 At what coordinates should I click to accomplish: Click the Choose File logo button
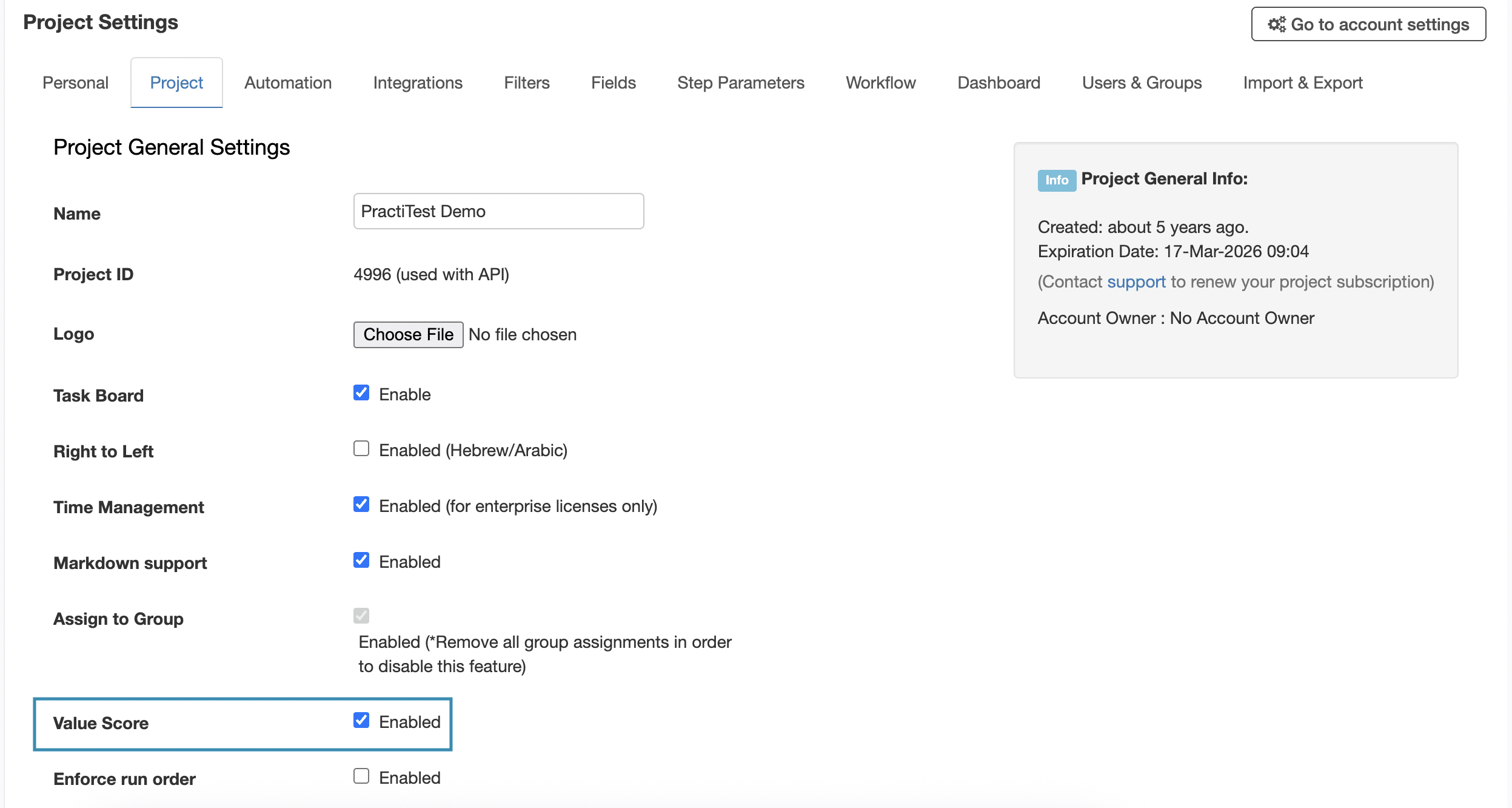(x=409, y=335)
